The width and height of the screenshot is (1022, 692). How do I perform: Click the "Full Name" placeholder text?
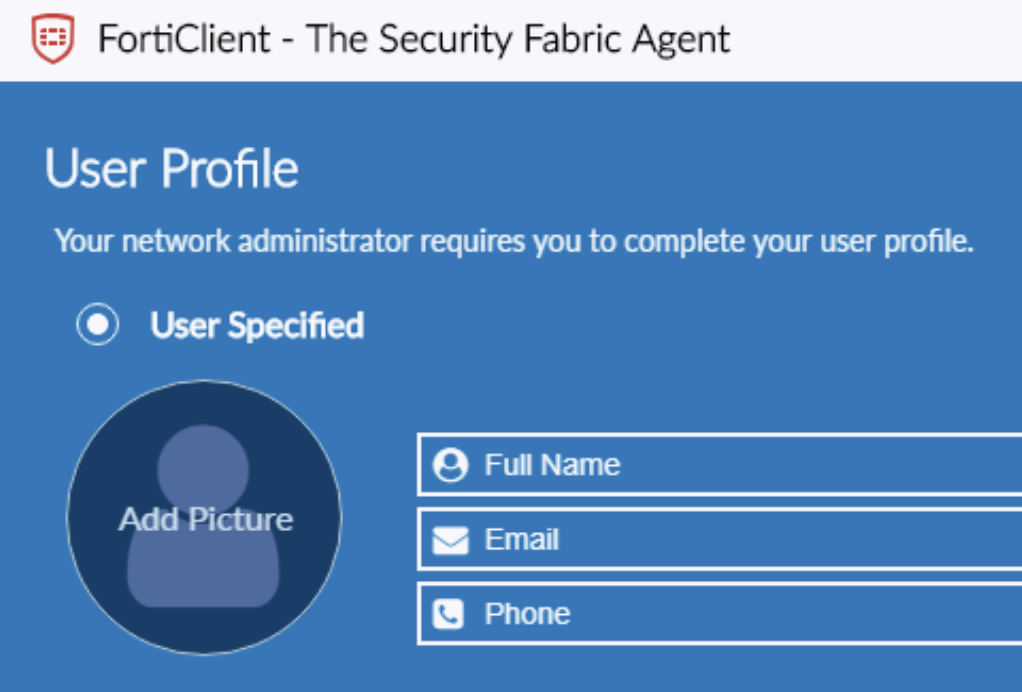[x=552, y=465]
